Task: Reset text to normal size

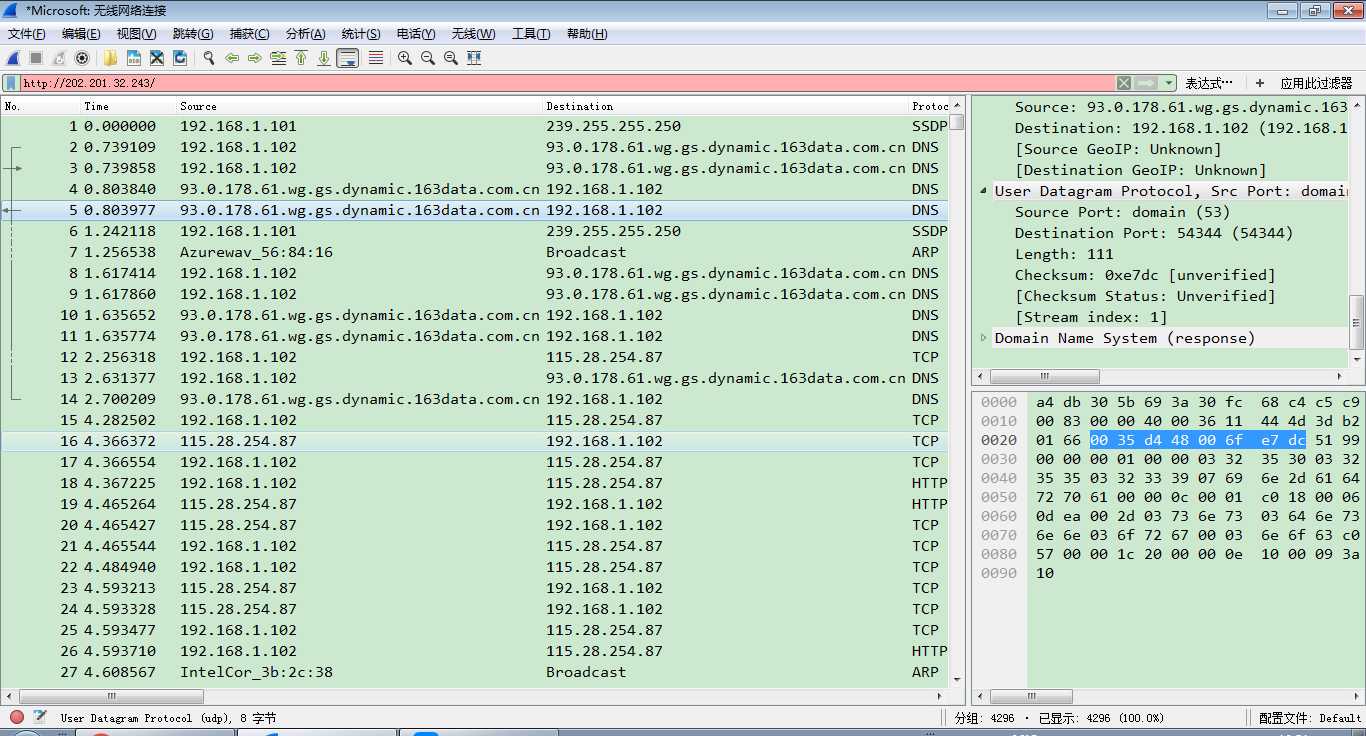Action: [450, 58]
